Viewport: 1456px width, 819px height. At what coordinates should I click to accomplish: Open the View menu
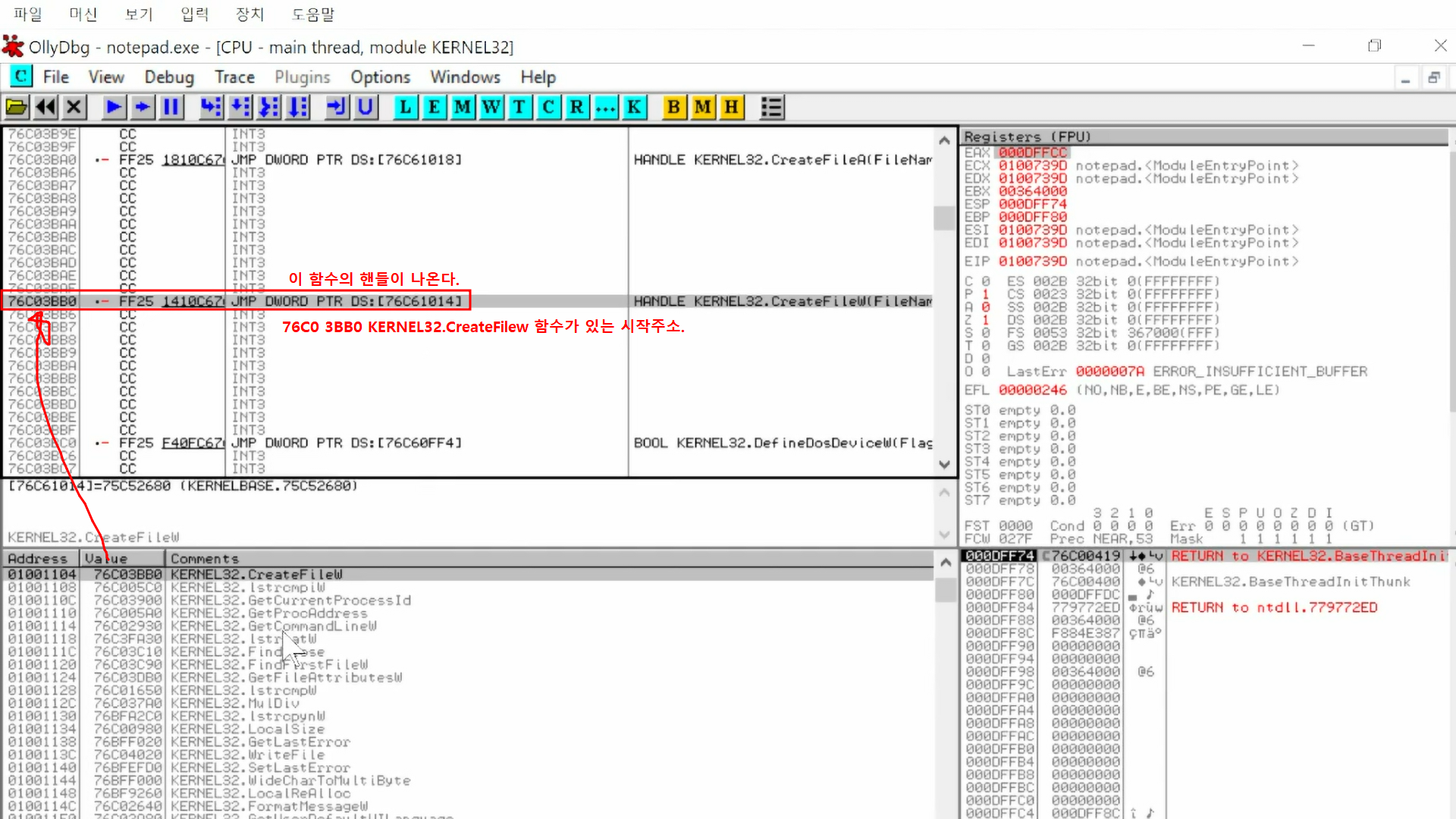point(106,77)
